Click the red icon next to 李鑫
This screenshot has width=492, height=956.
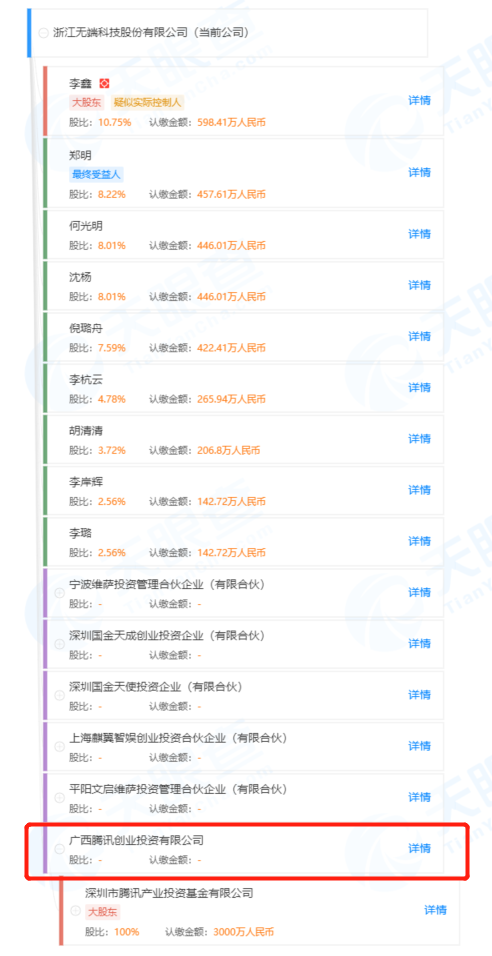pyautogui.click(x=104, y=83)
